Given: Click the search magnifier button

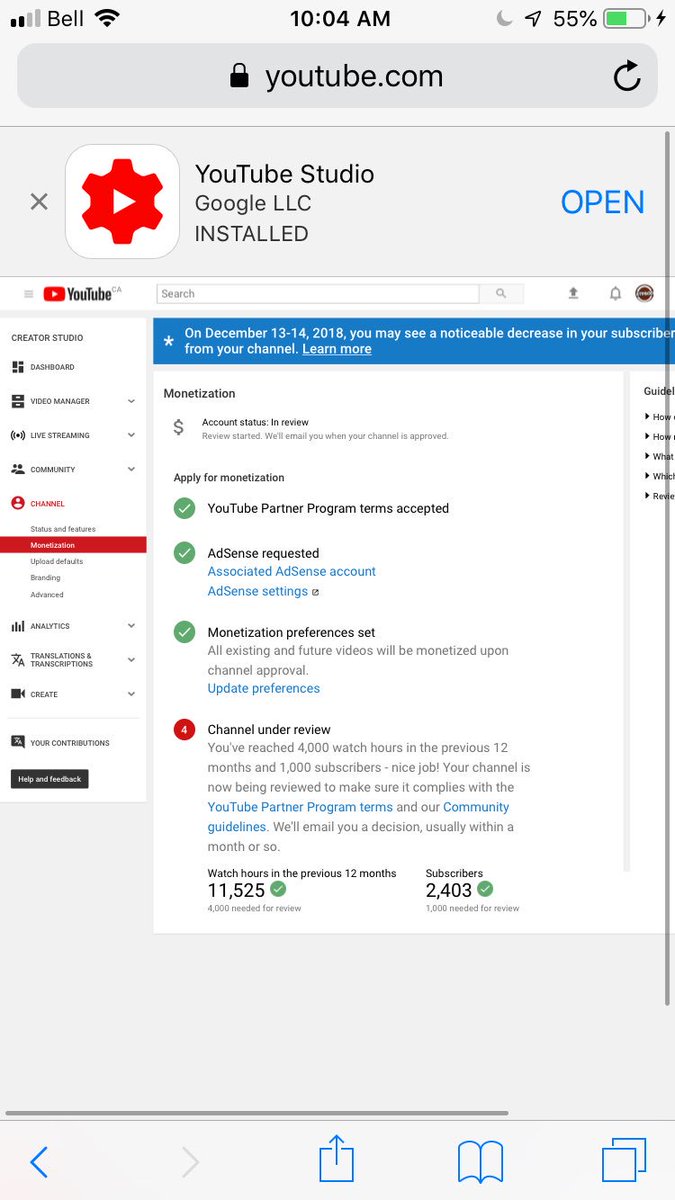Looking at the screenshot, I should [501, 294].
